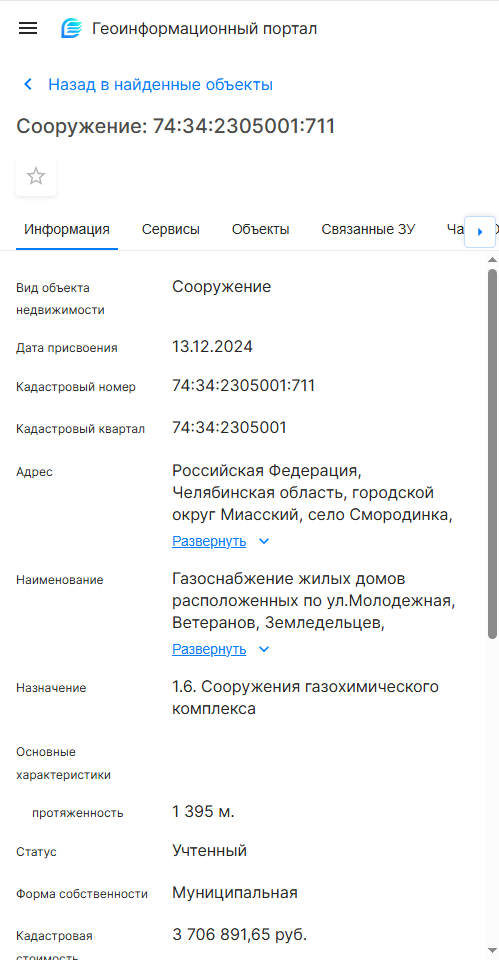499x960 pixels.
Task: Click the scrollbar up arrow
Action: [x=492, y=261]
